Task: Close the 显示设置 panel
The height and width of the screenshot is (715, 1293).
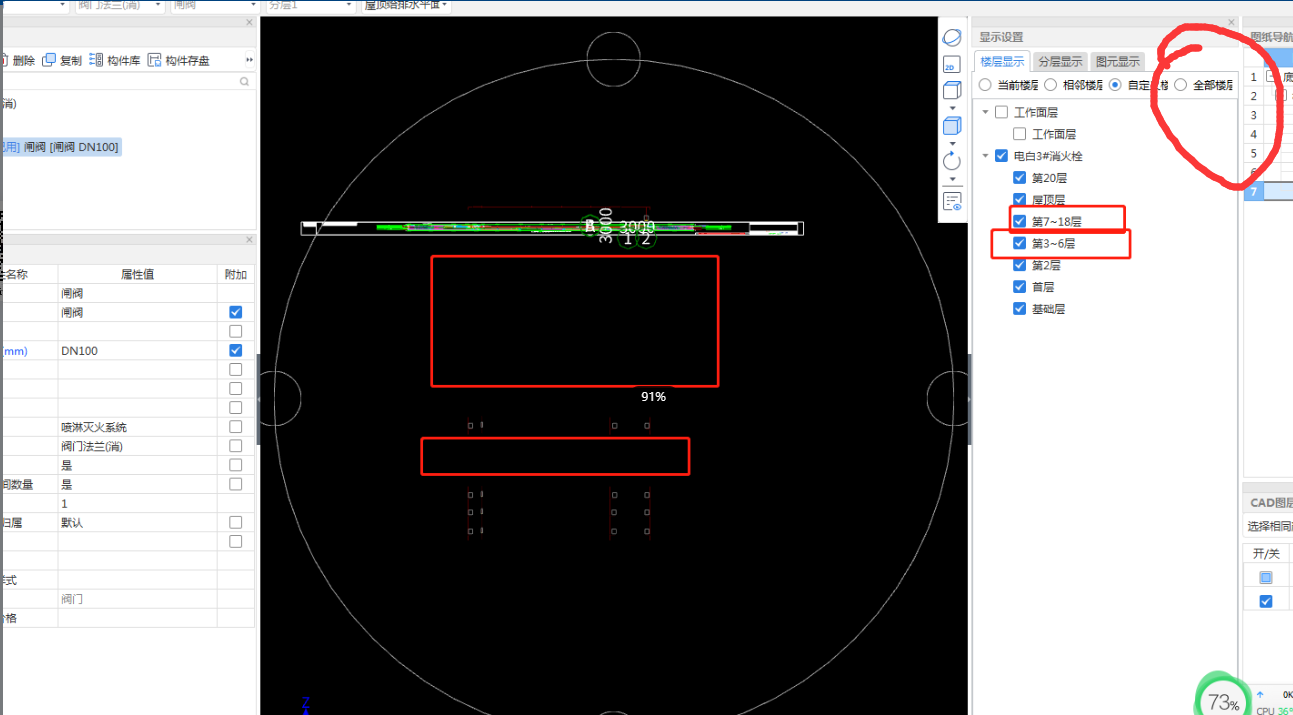Action: tap(1232, 22)
